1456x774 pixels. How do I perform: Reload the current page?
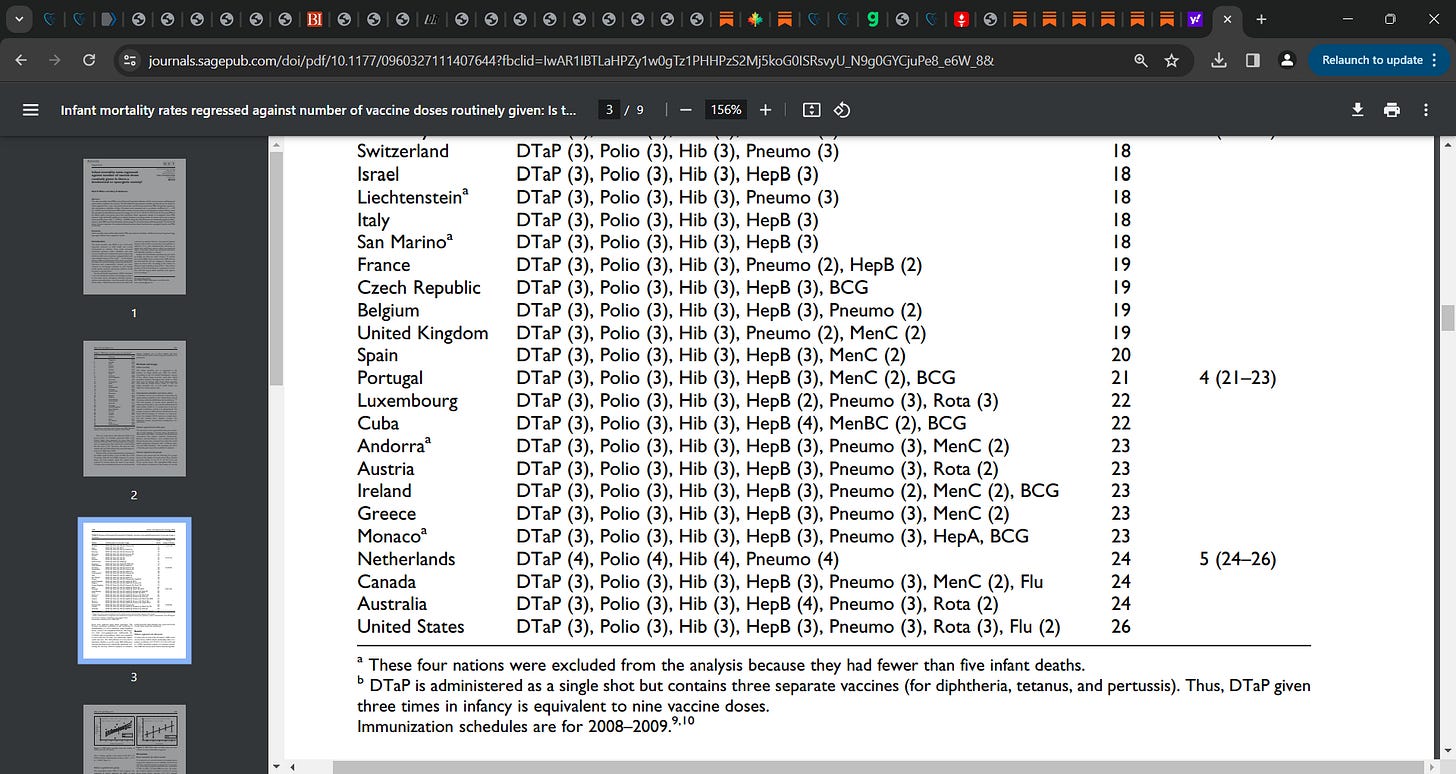(x=90, y=60)
